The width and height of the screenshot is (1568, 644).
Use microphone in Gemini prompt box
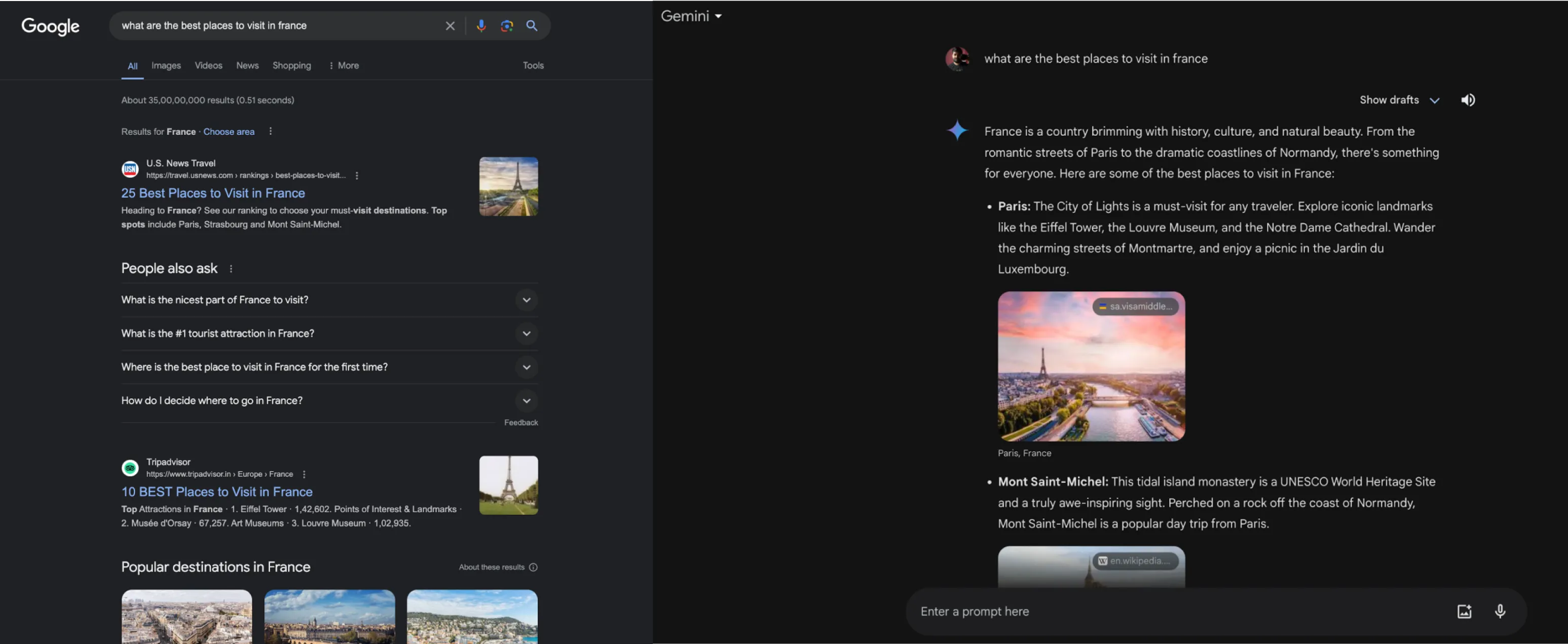point(1500,611)
